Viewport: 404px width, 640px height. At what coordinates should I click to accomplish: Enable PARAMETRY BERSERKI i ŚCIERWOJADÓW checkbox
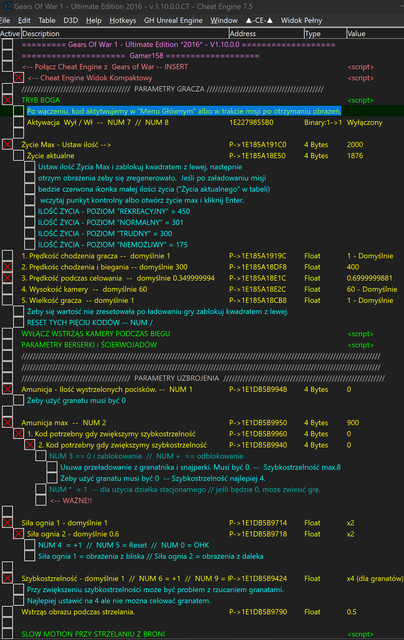[7, 344]
